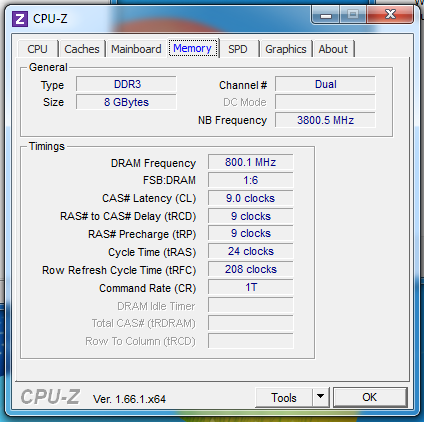Click the empty Total CAS# field
Screen dimensions: 424x422
pyautogui.click(x=251, y=323)
